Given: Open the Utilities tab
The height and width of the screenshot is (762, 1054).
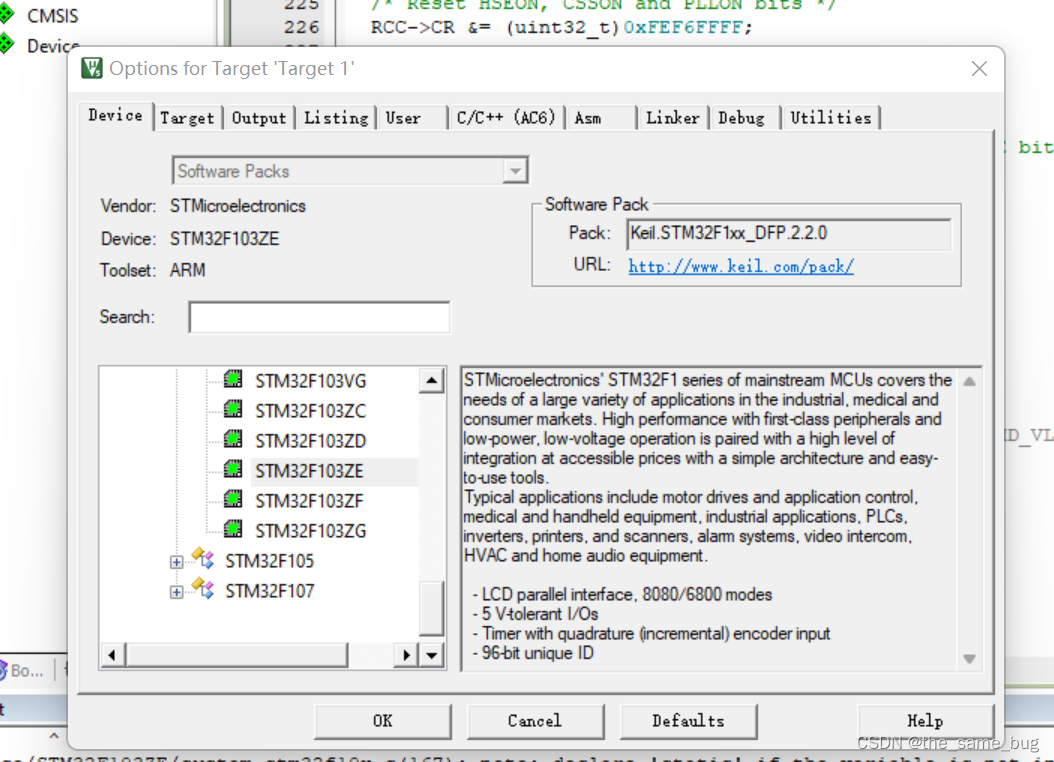Looking at the screenshot, I should pyautogui.click(x=831, y=118).
